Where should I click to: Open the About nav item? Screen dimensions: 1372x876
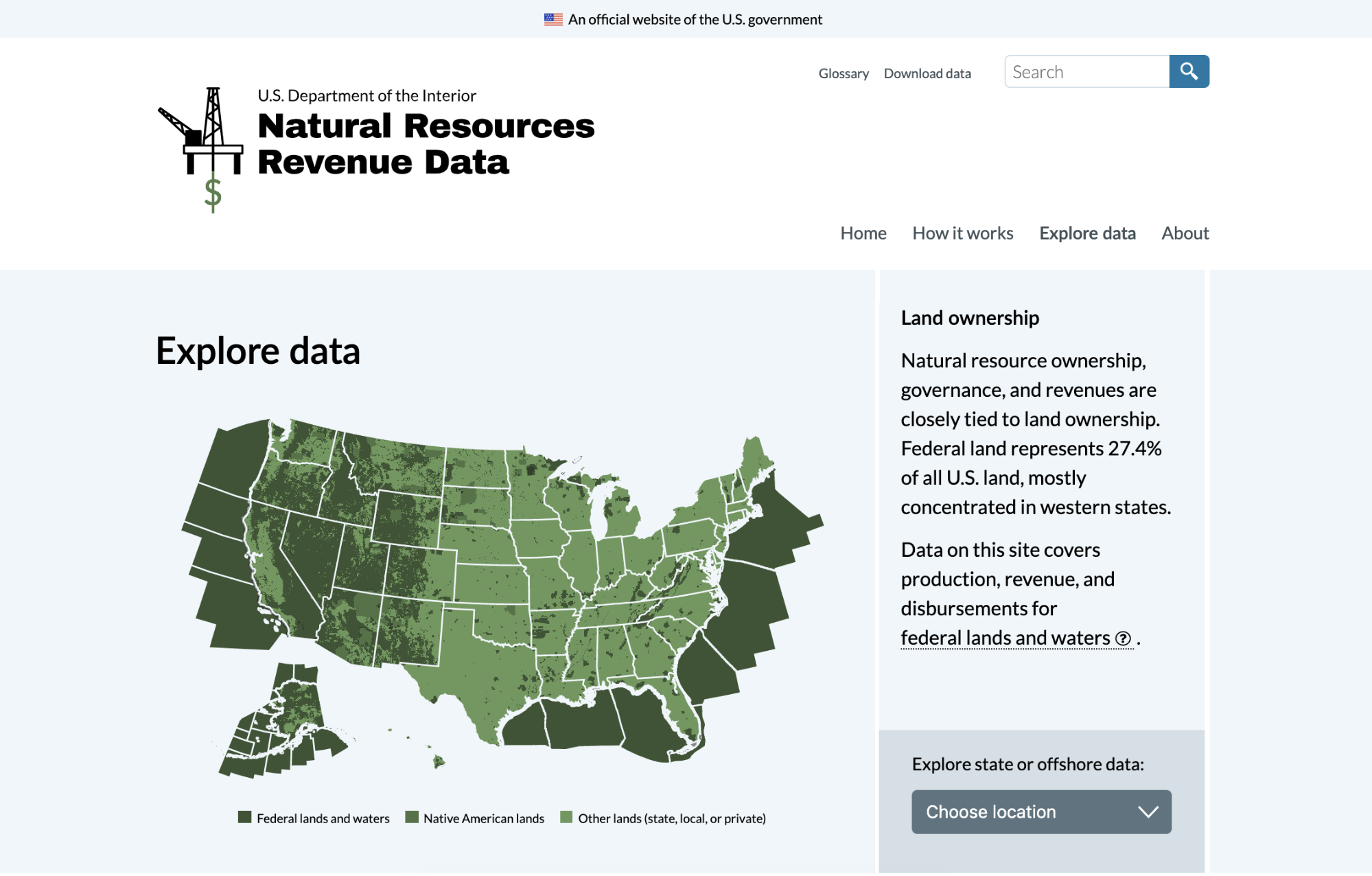click(x=1185, y=233)
